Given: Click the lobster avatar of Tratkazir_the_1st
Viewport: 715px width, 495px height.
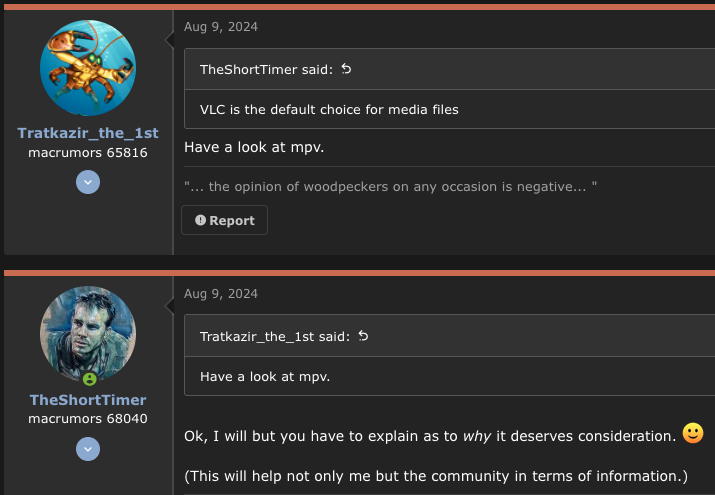Looking at the screenshot, I should pyautogui.click(x=88, y=68).
